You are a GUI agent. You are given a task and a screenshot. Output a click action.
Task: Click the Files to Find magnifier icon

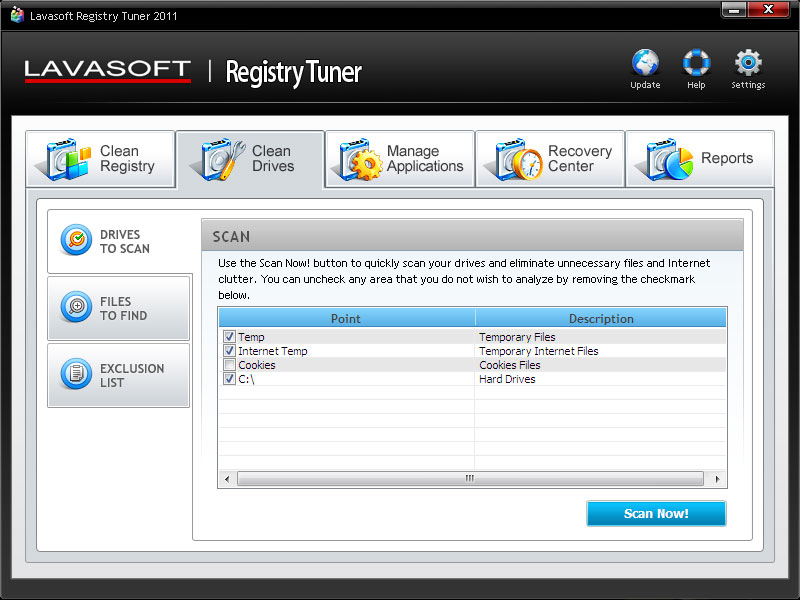(76, 307)
